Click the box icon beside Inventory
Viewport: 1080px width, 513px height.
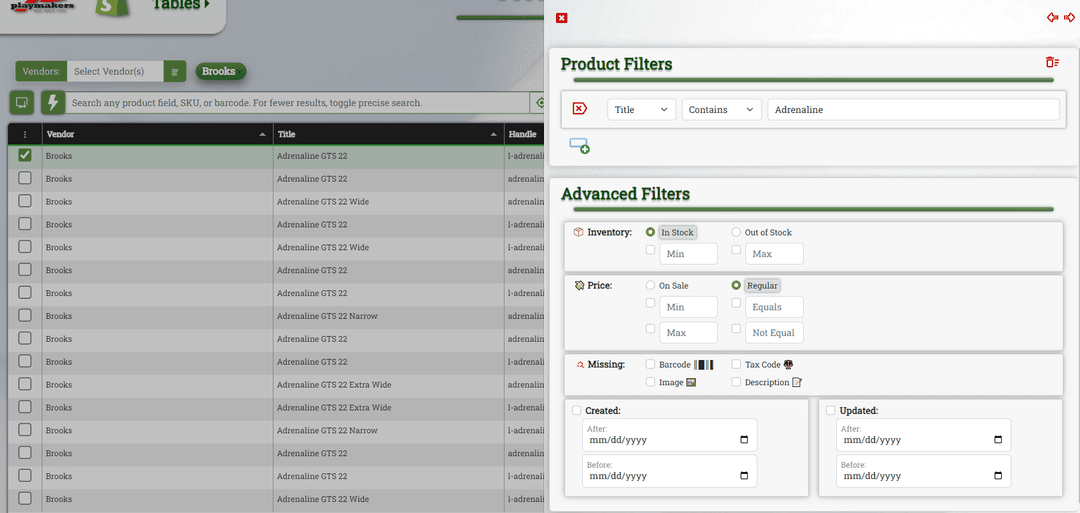(x=579, y=232)
